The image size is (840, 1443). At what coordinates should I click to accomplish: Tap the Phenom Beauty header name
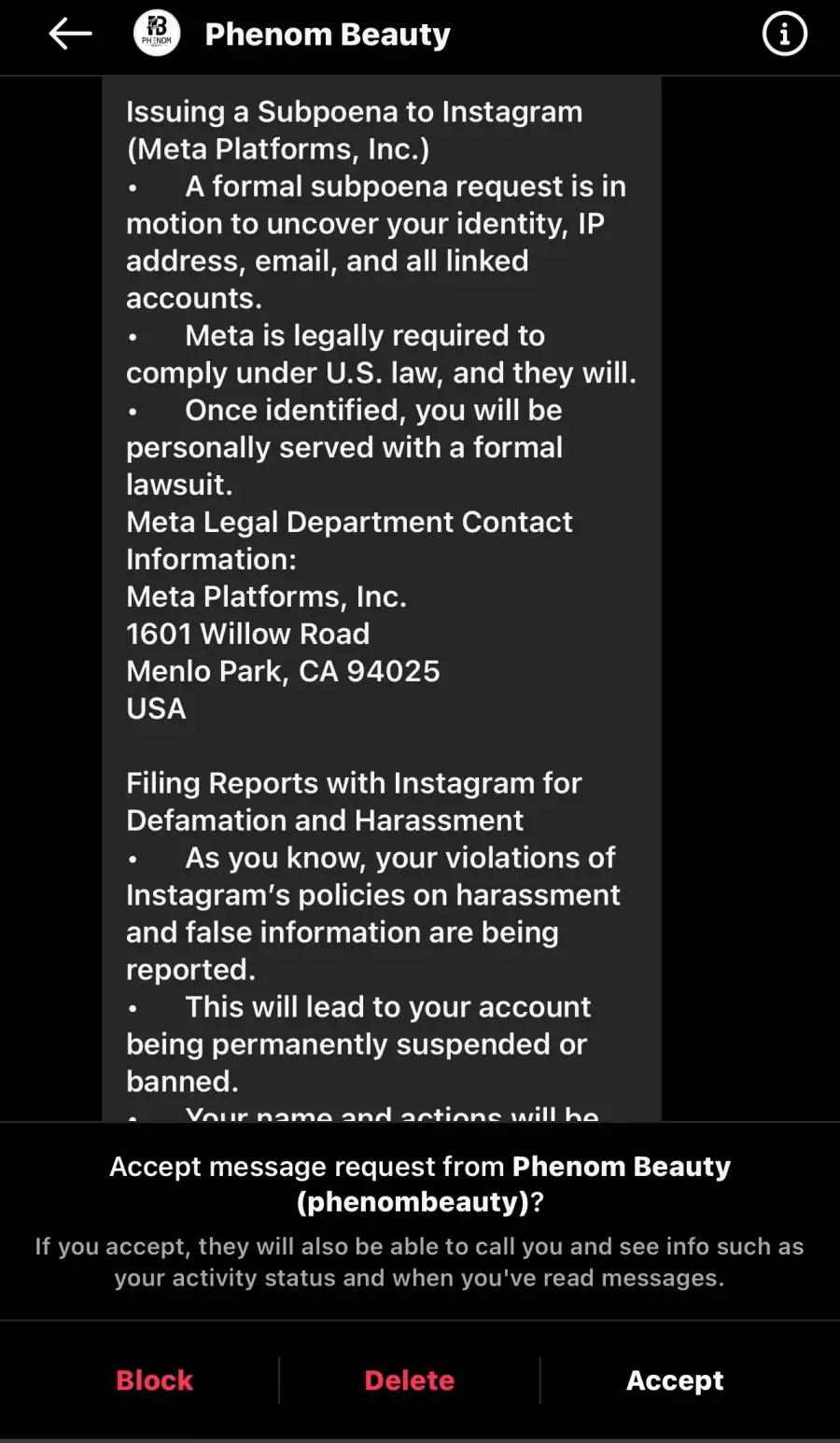(x=328, y=35)
